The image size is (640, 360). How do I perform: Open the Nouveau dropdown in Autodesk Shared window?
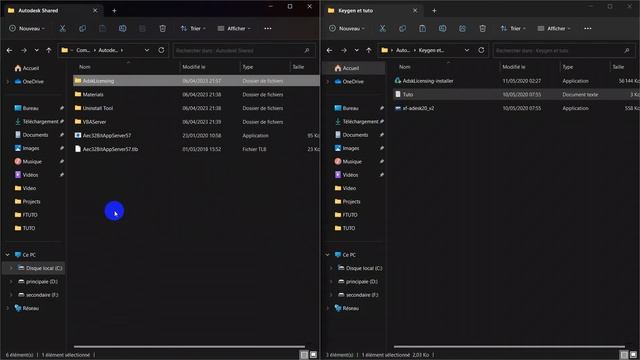click(x=27, y=28)
